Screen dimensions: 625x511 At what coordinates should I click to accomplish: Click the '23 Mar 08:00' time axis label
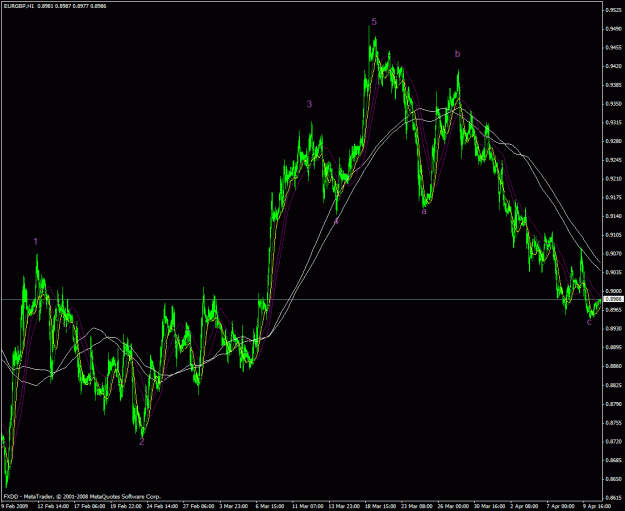coord(417,506)
